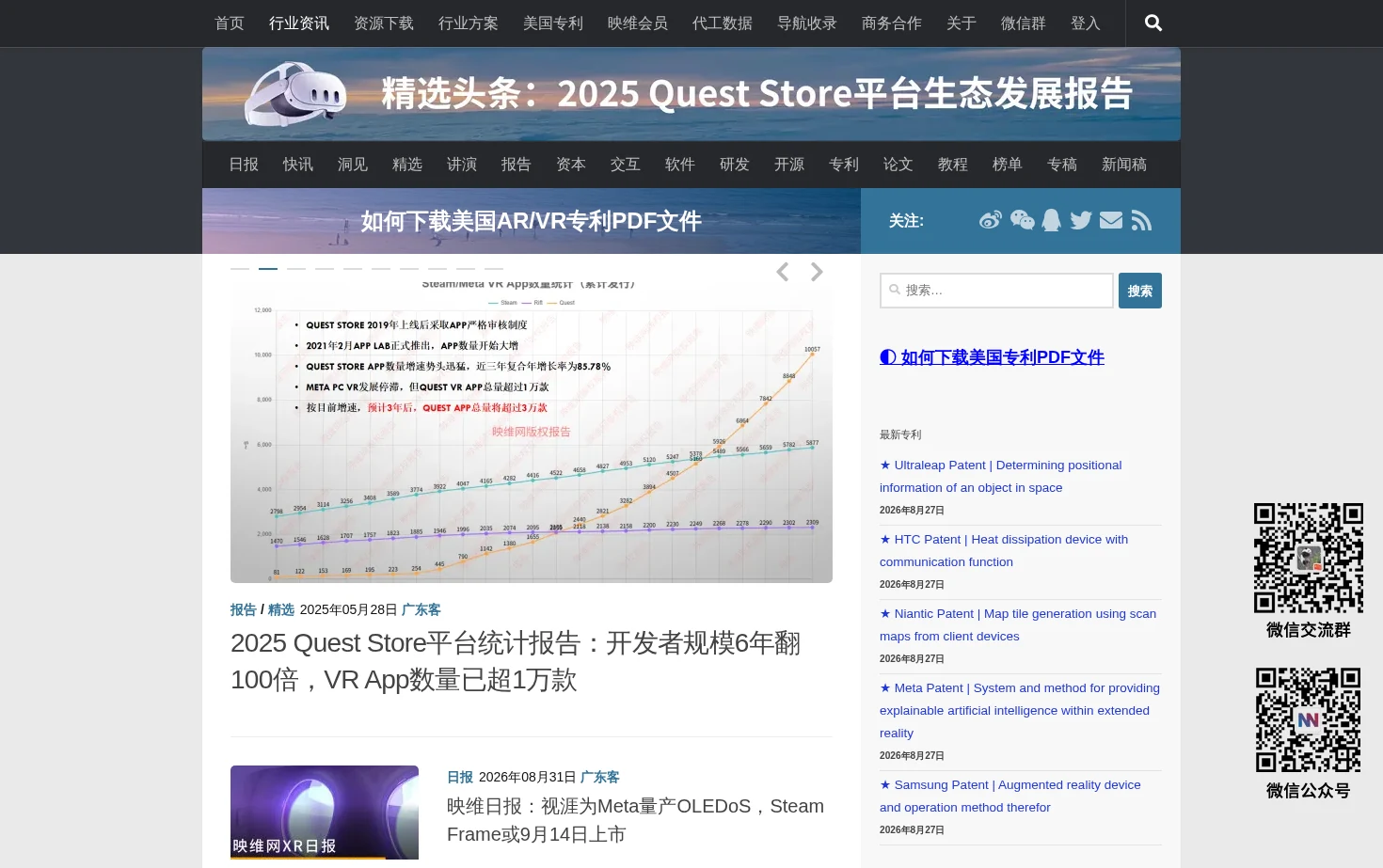Open the 专利 category tab
The image size is (1383, 868).
pyautogui.click(x=844, y=165)
